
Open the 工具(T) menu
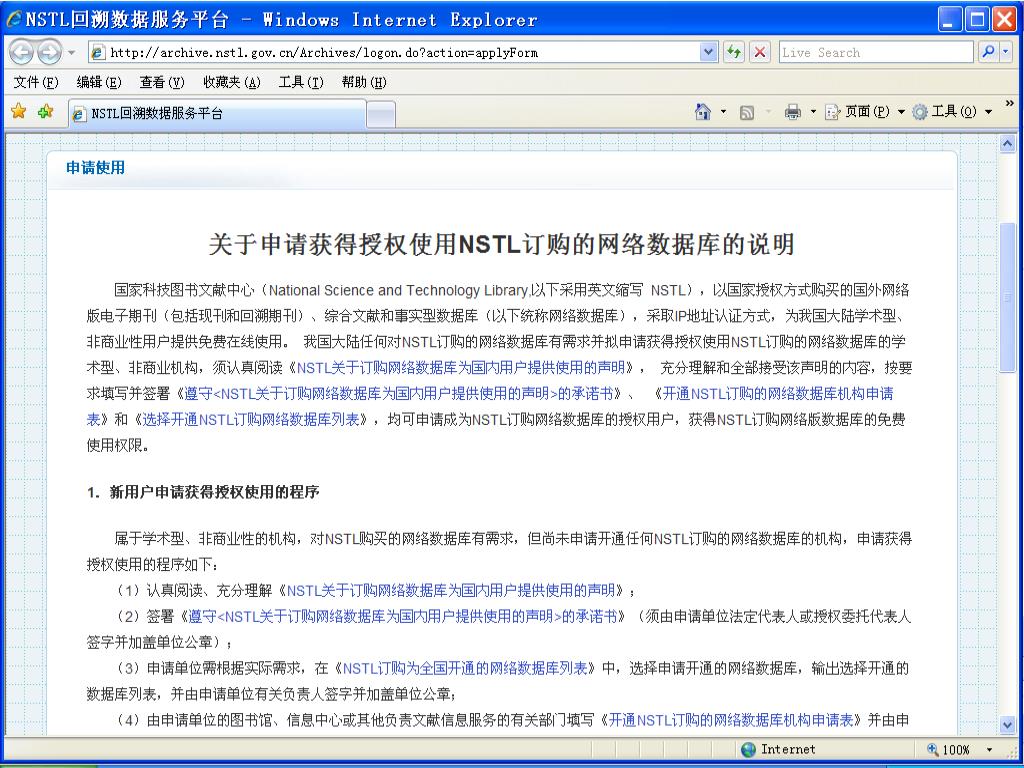pos(301,82)
